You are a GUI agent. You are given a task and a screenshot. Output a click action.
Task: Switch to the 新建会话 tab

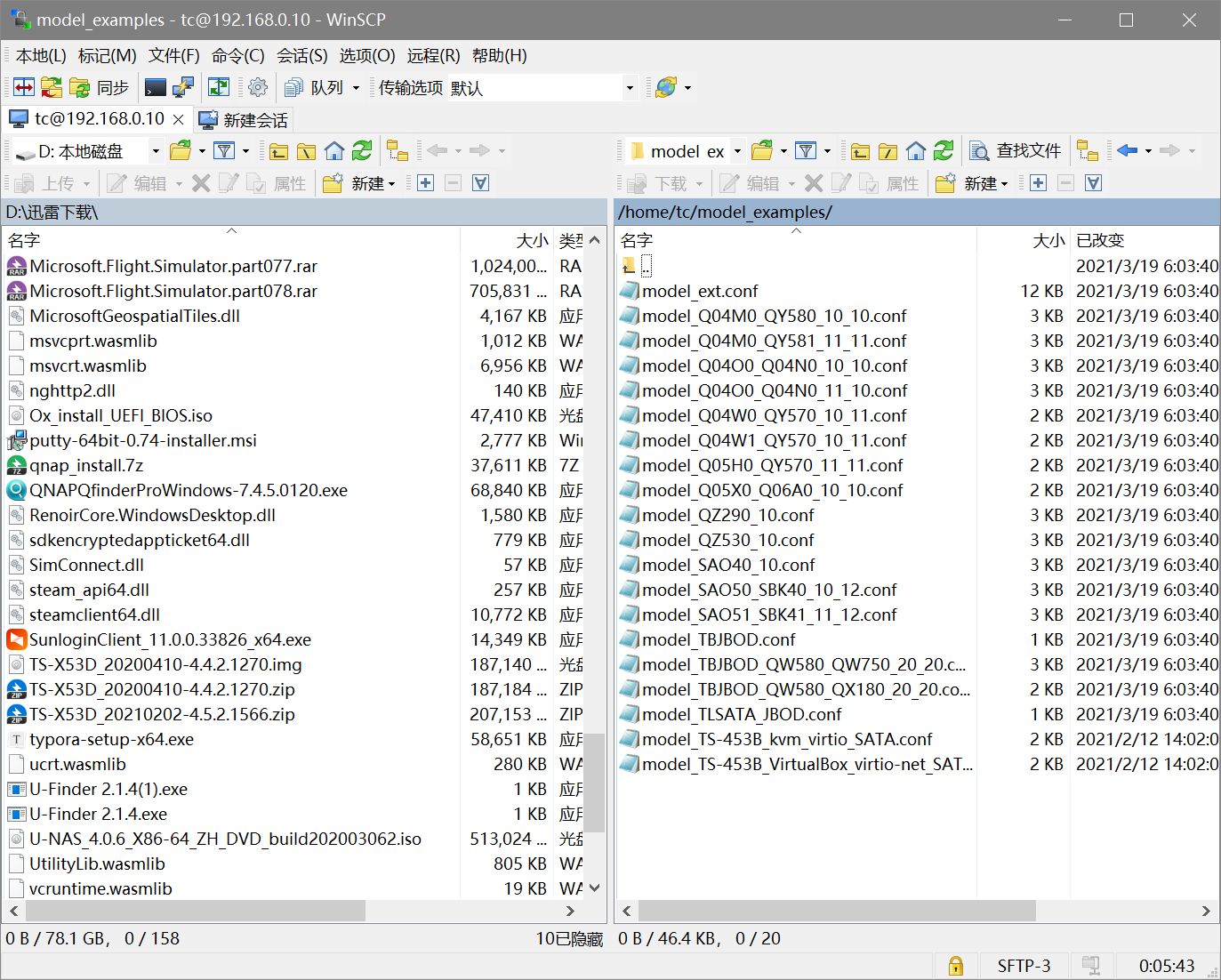click(245, 120)
